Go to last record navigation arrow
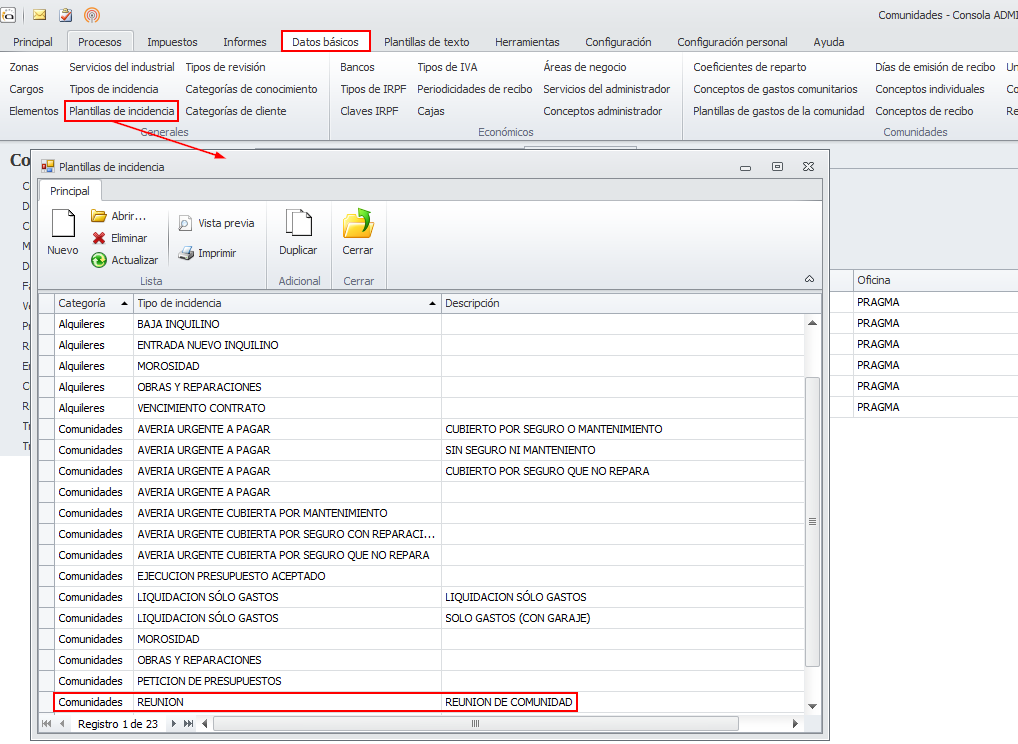Viewport: 1018px width, 744px height. point(188,723)
